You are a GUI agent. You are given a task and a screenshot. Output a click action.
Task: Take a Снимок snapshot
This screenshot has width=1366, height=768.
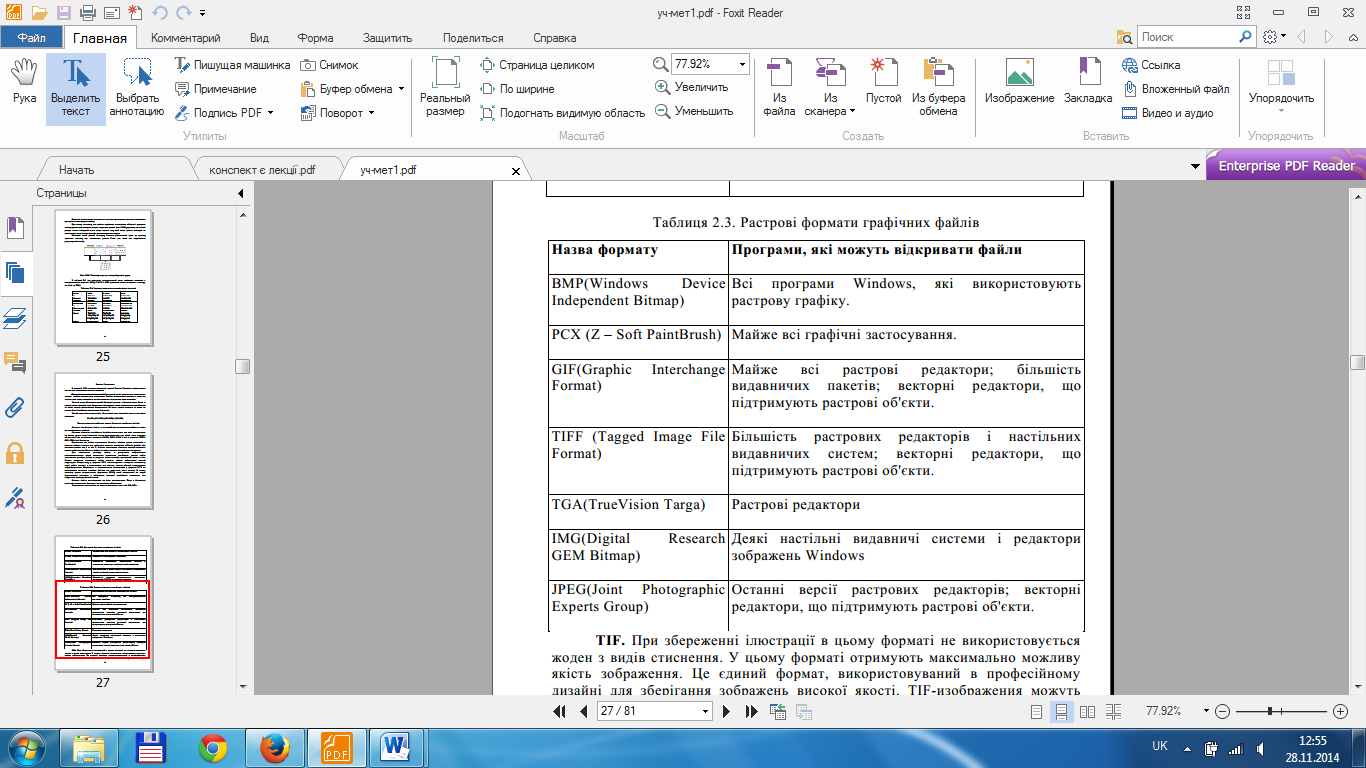tap(330, 65)
